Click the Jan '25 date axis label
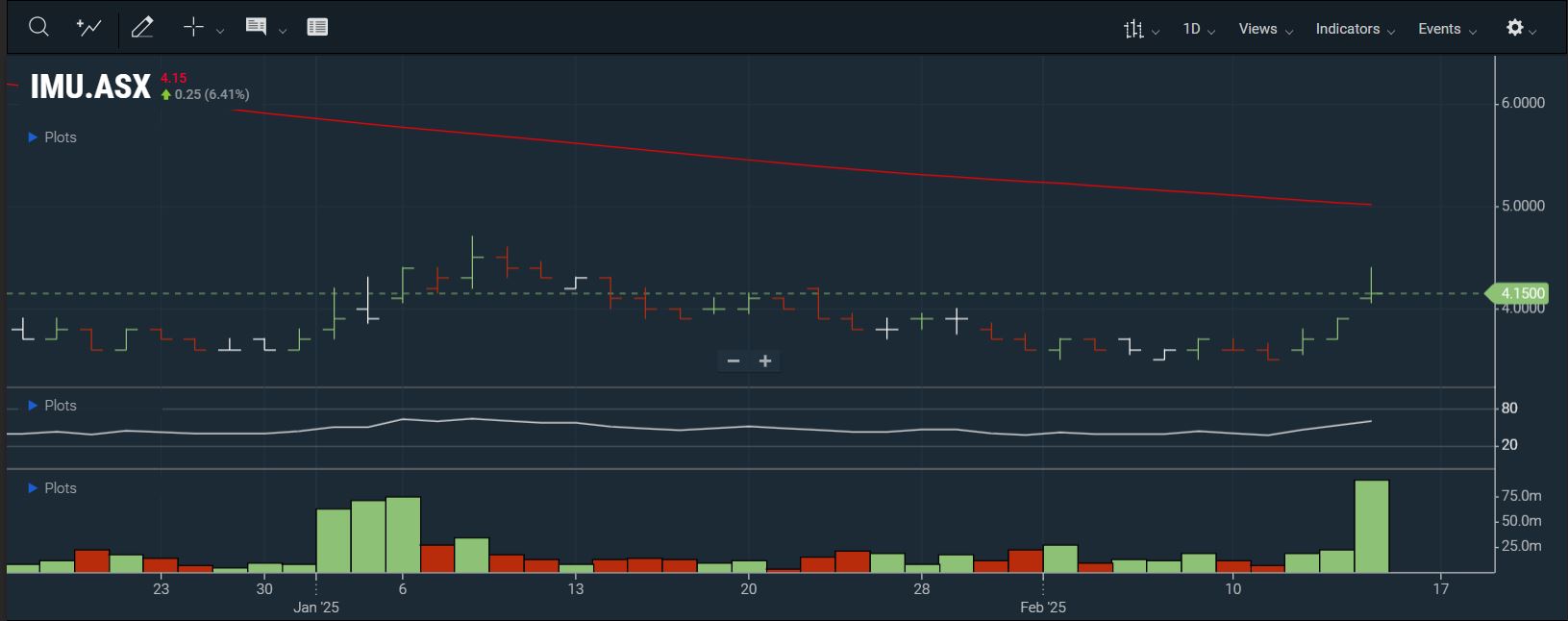1568x621 pixels. (316, 608)
